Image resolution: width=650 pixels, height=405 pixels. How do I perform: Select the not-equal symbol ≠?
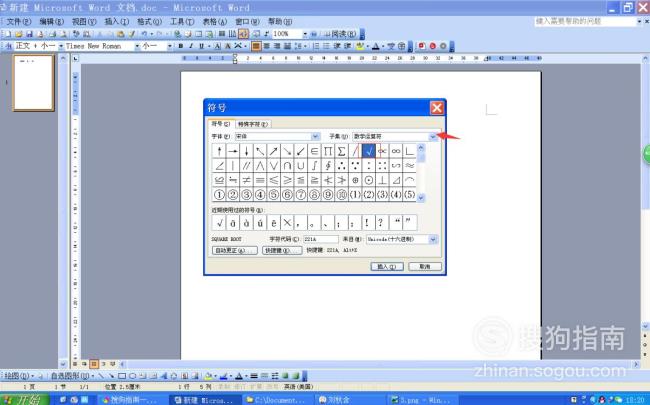click(246, 180)
